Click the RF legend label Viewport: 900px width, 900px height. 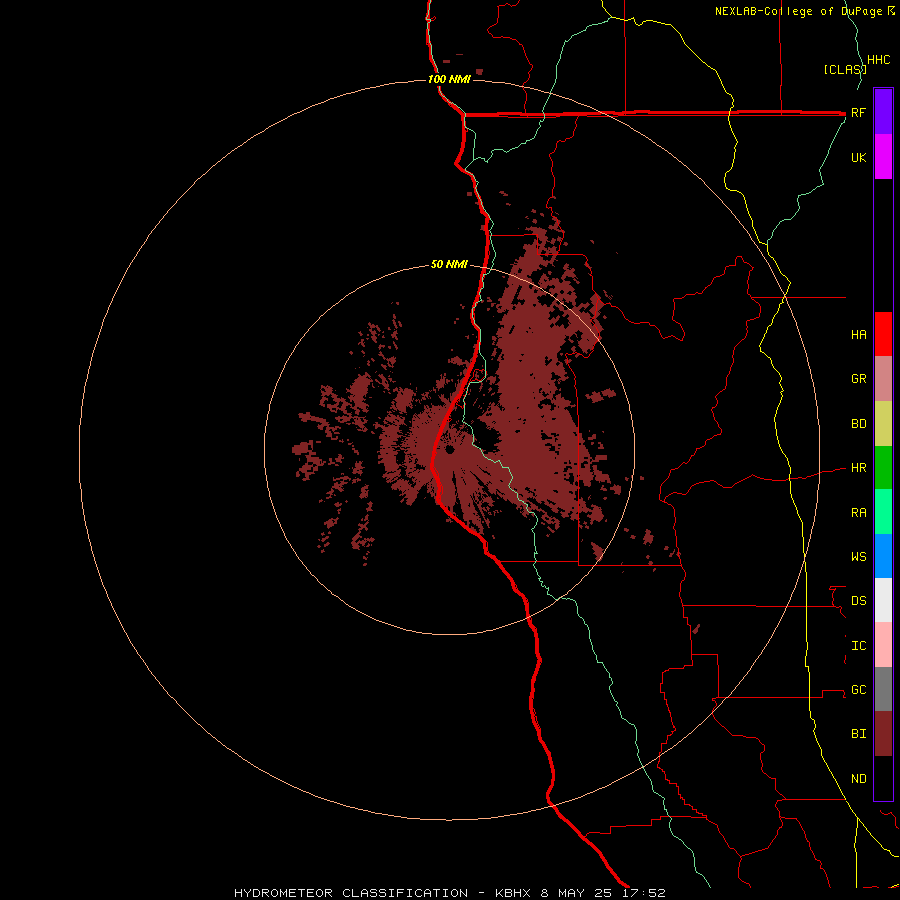pyautogui.click(x=858, y=112)
